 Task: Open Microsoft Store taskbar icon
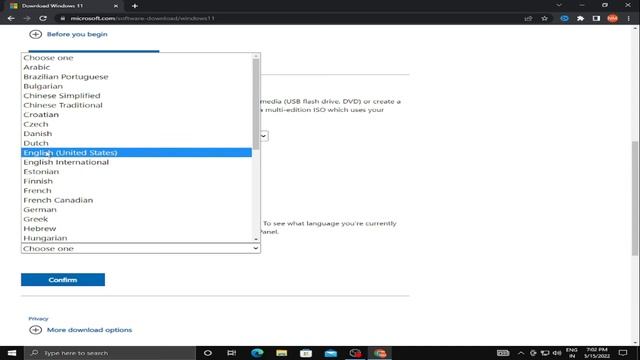pyautogui.click(x=306, y=353)
